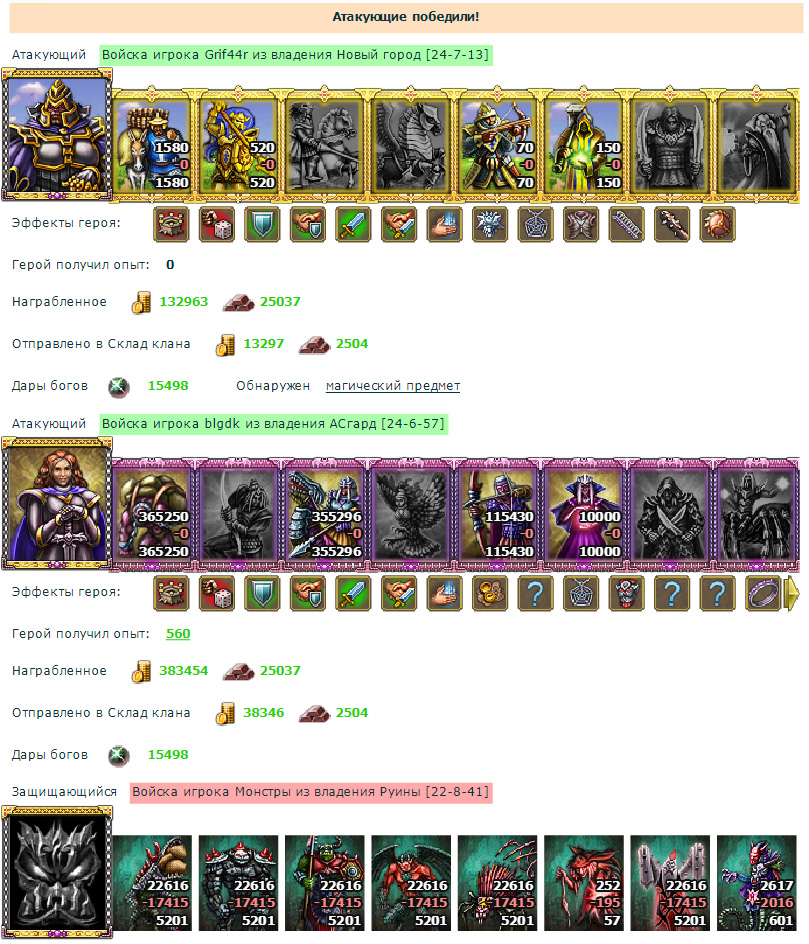The width and height of the screenshot is (809, 944).
Task: Open the магический предмет link
Action: click(393, 386)
